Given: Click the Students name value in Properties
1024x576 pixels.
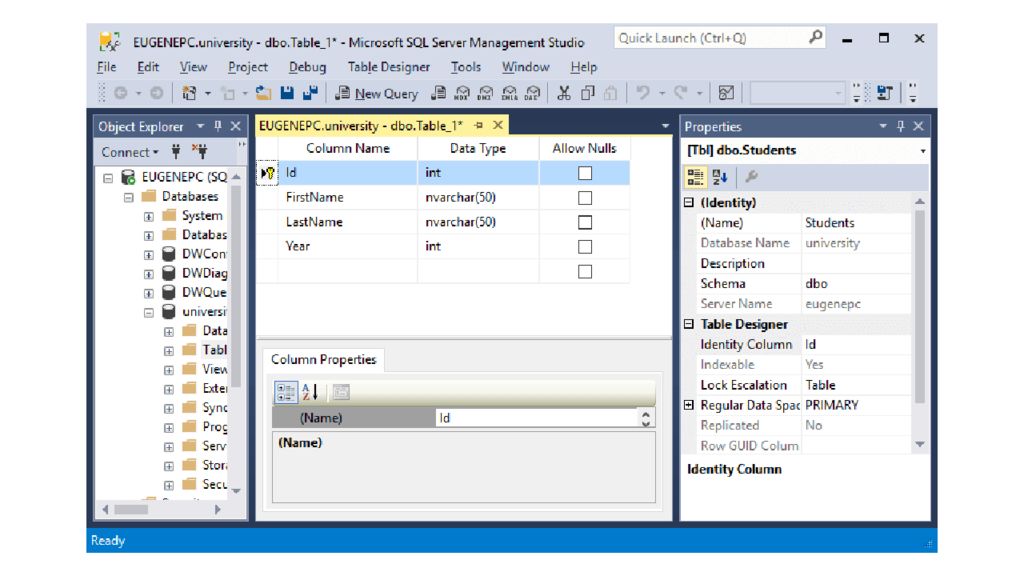Looking at the screenshot, I should click(856, 223).
